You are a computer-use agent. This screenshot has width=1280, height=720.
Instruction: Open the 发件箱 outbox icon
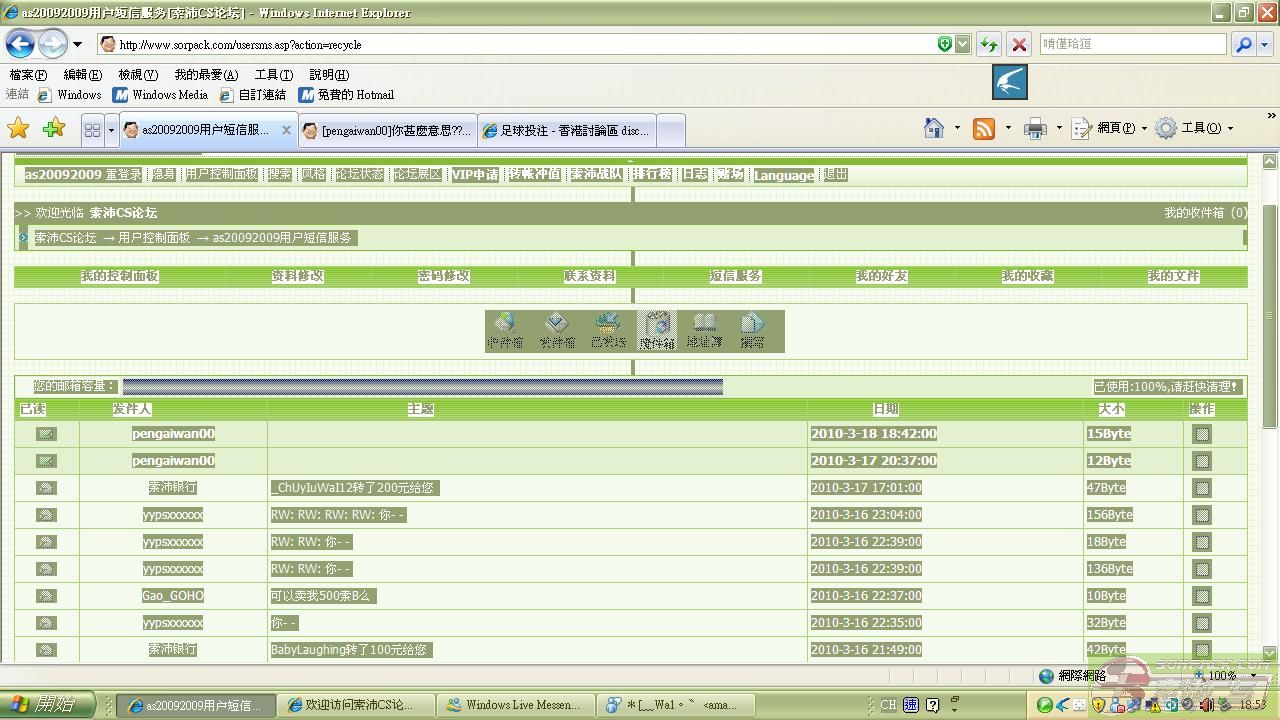(557, 330)
